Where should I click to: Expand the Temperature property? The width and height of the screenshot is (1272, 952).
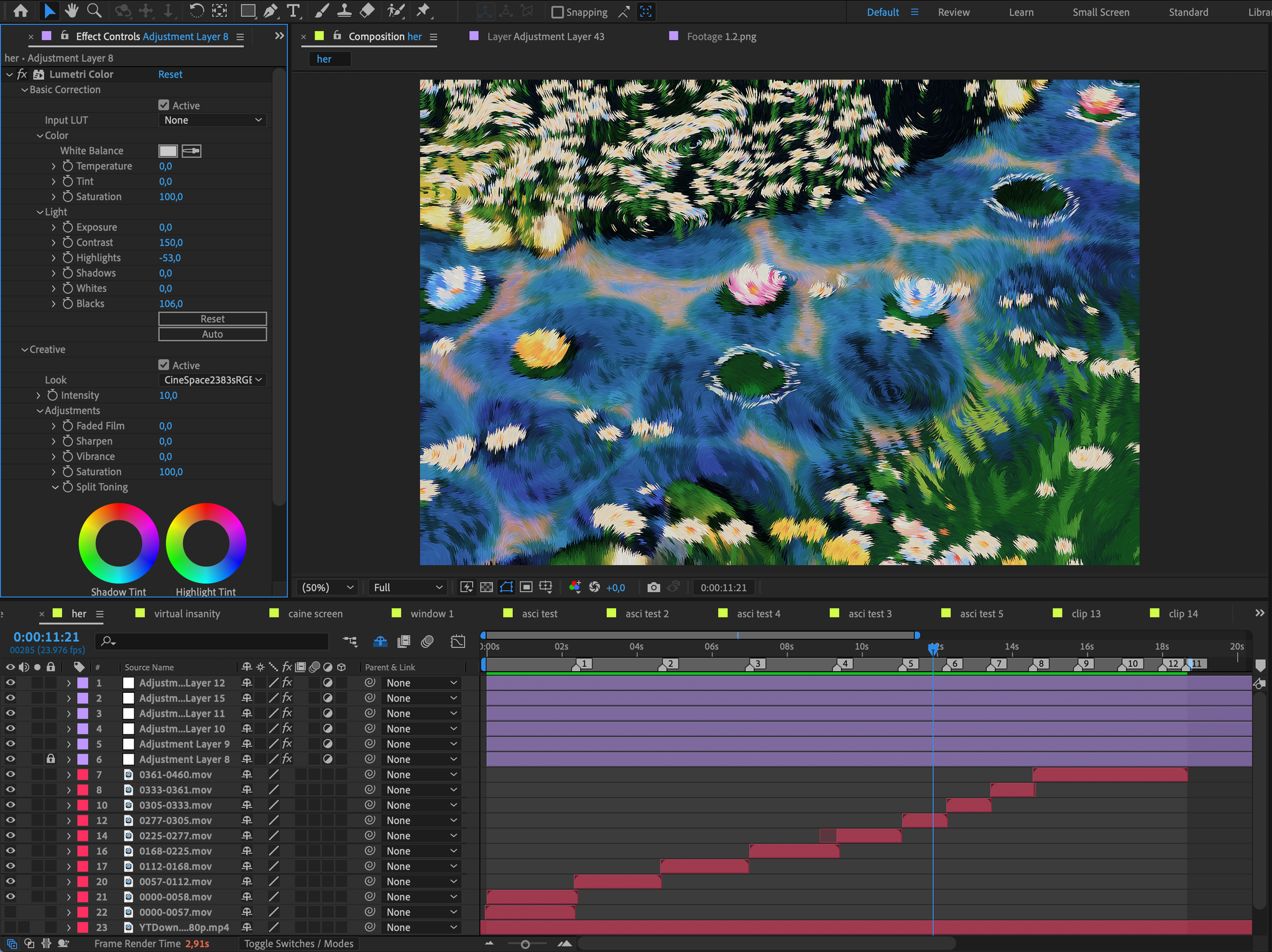coord(53,166)
